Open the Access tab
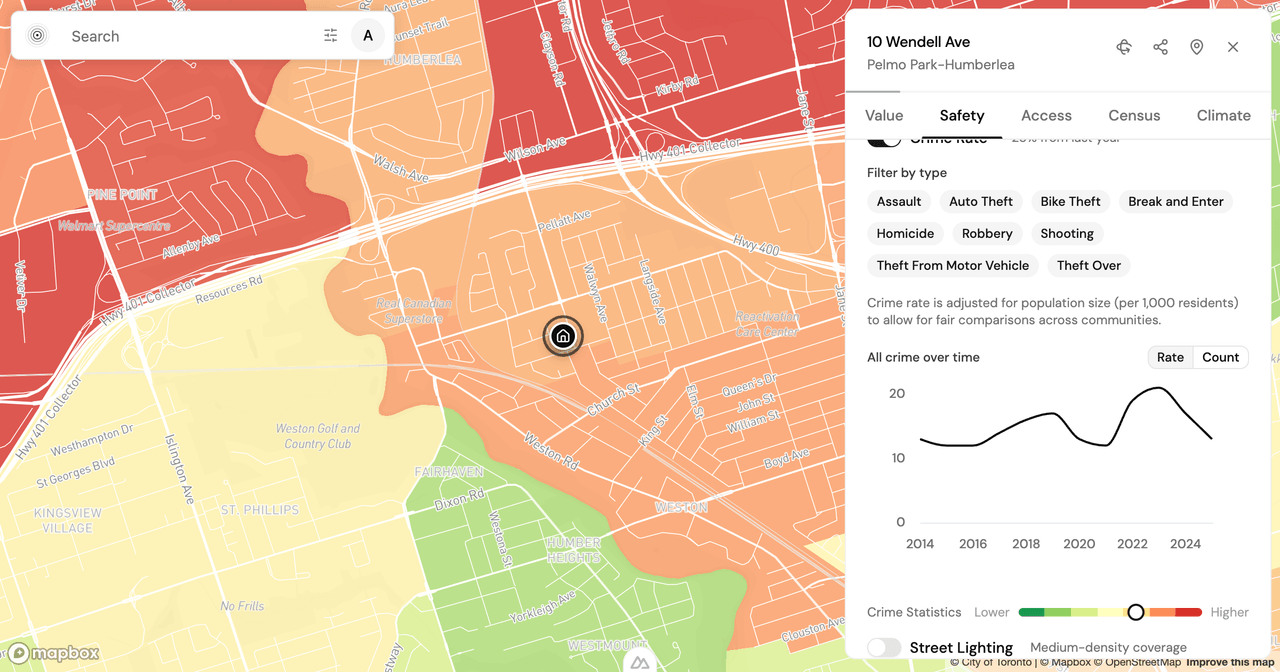Image resolution: width=1280 pixels, height=672 pixels. tap(1046, 115)
